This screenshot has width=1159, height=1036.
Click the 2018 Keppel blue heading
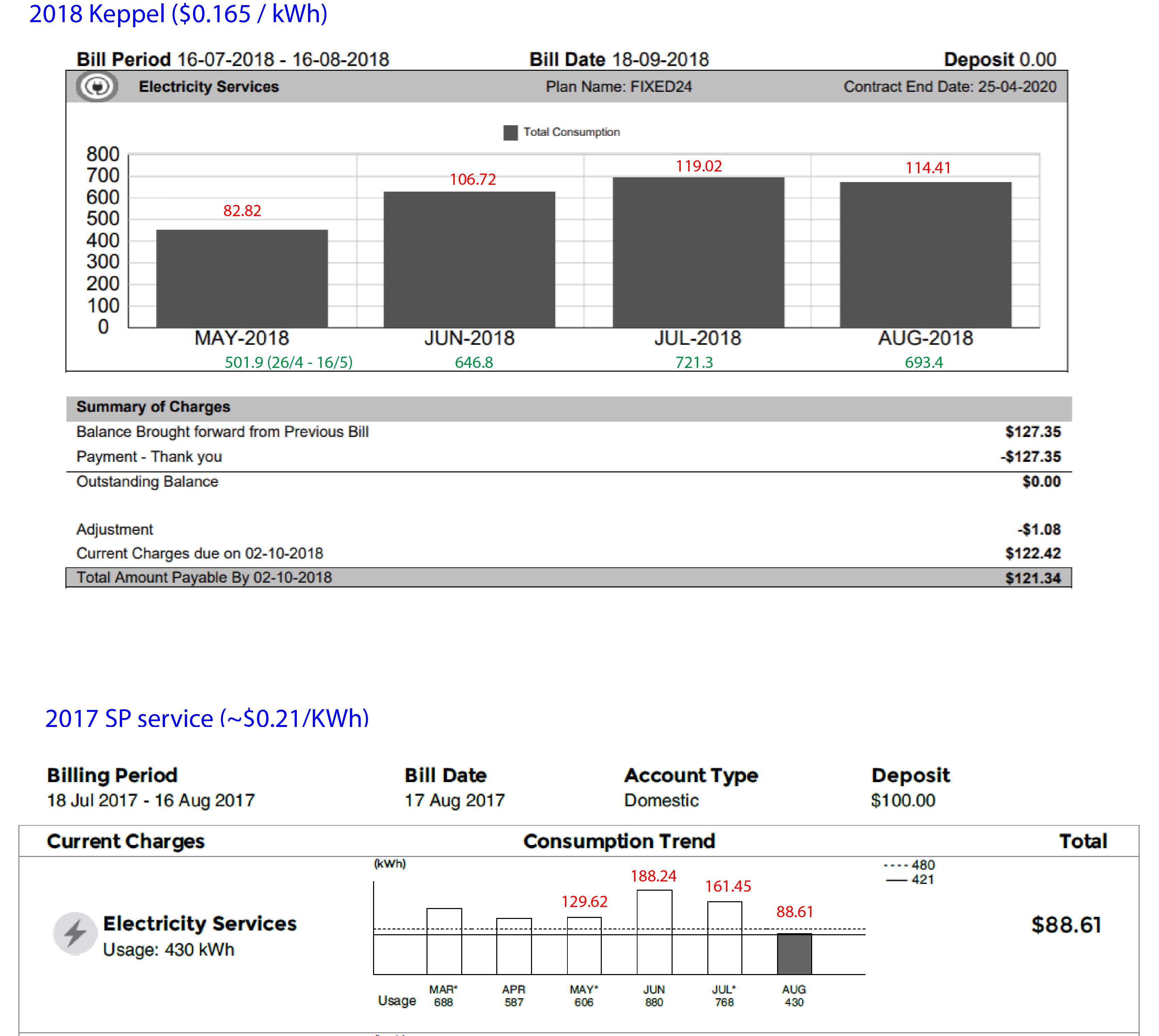point(178,14)
